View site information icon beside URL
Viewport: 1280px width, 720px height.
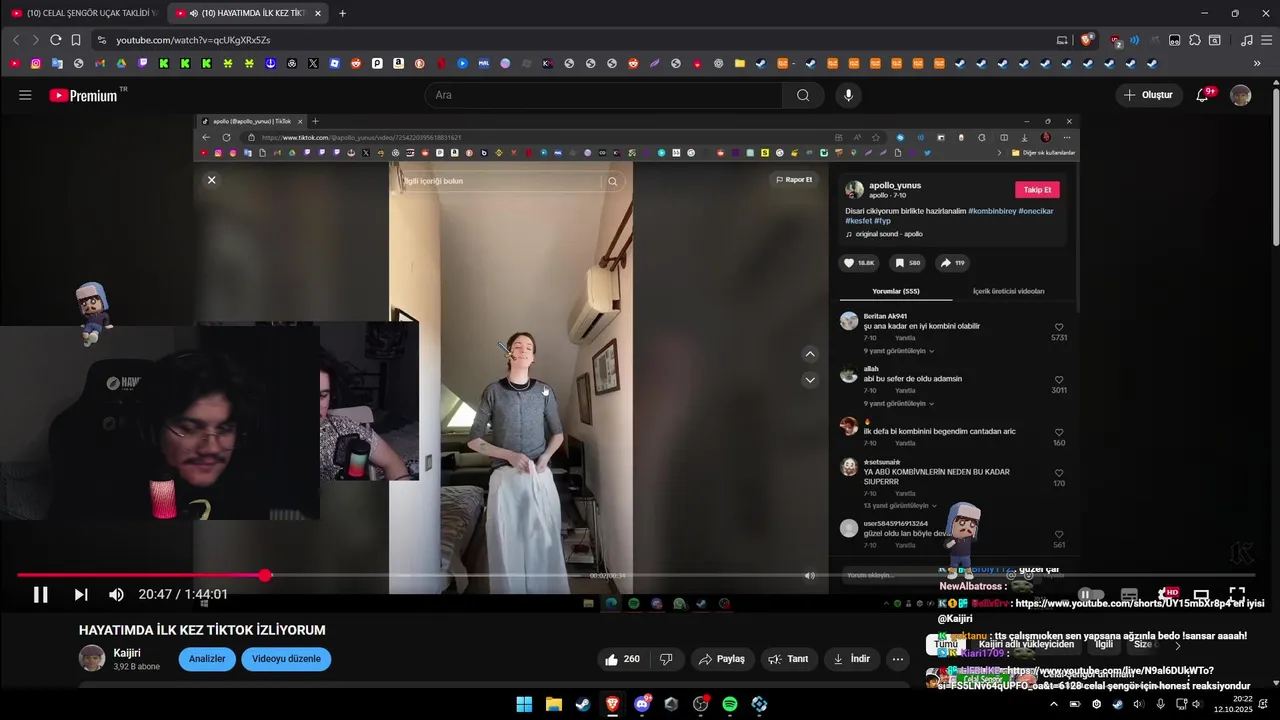(101, 40)
